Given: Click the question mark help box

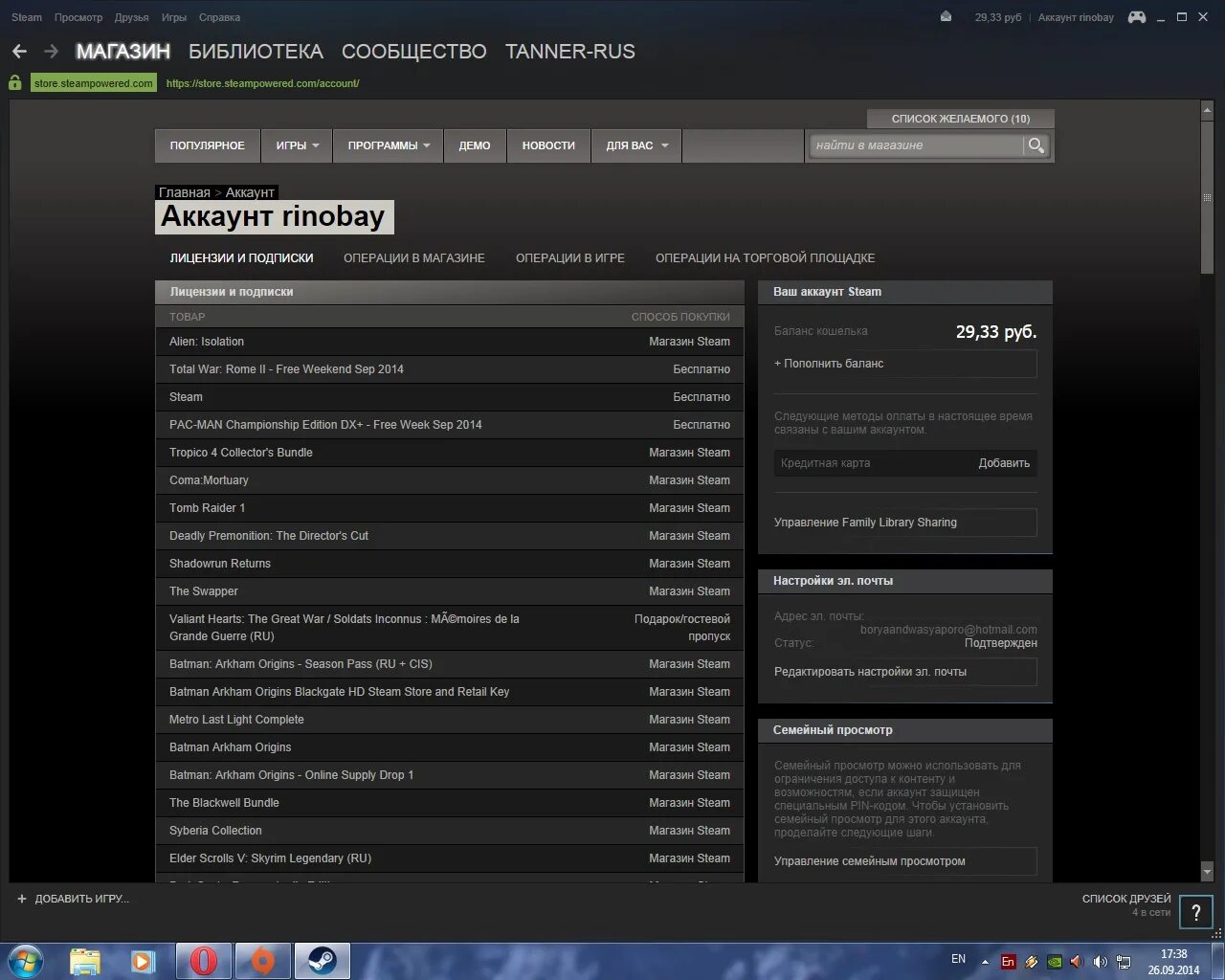Looking at the screenshot, I should [1195, 912].
